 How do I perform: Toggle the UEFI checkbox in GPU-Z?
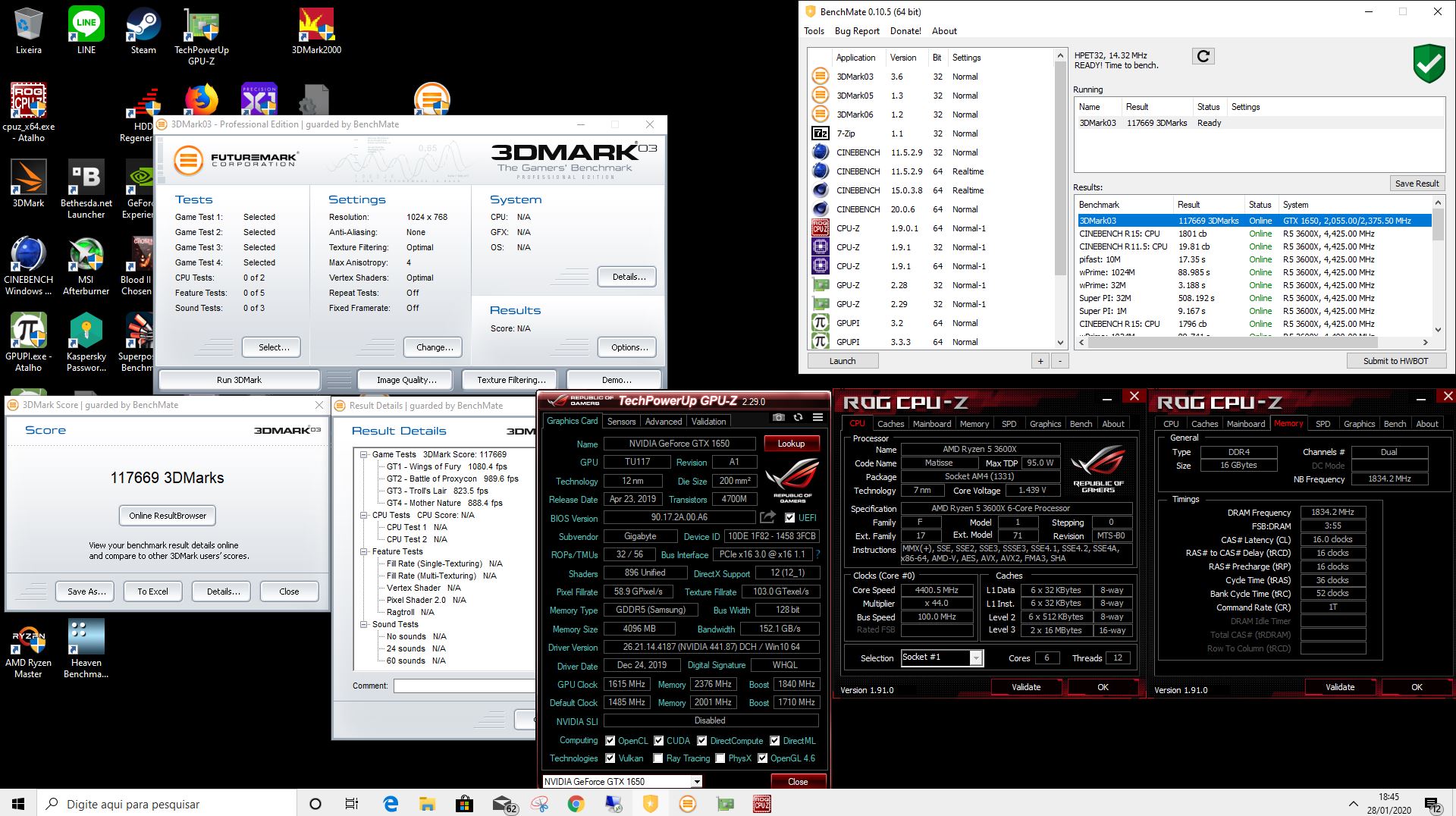[789, 518]
